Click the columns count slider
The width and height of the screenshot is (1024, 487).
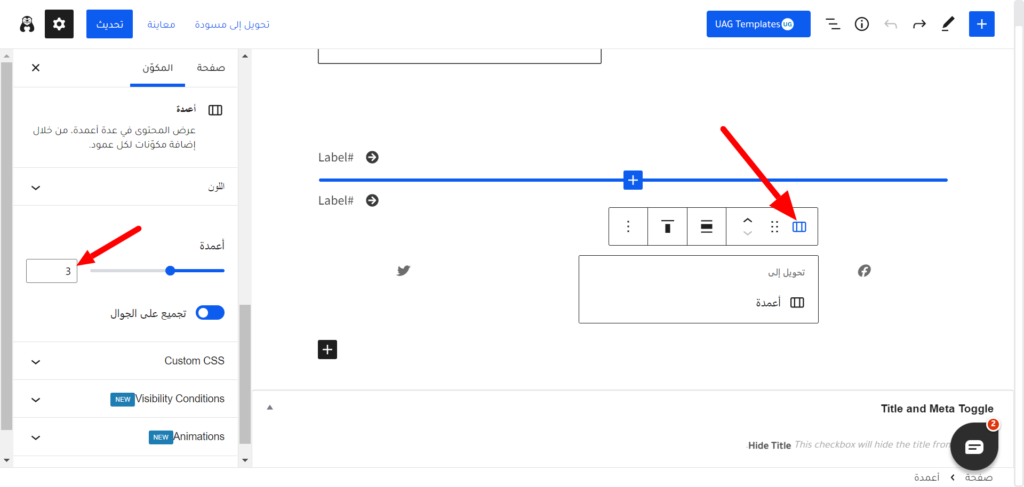157,270
